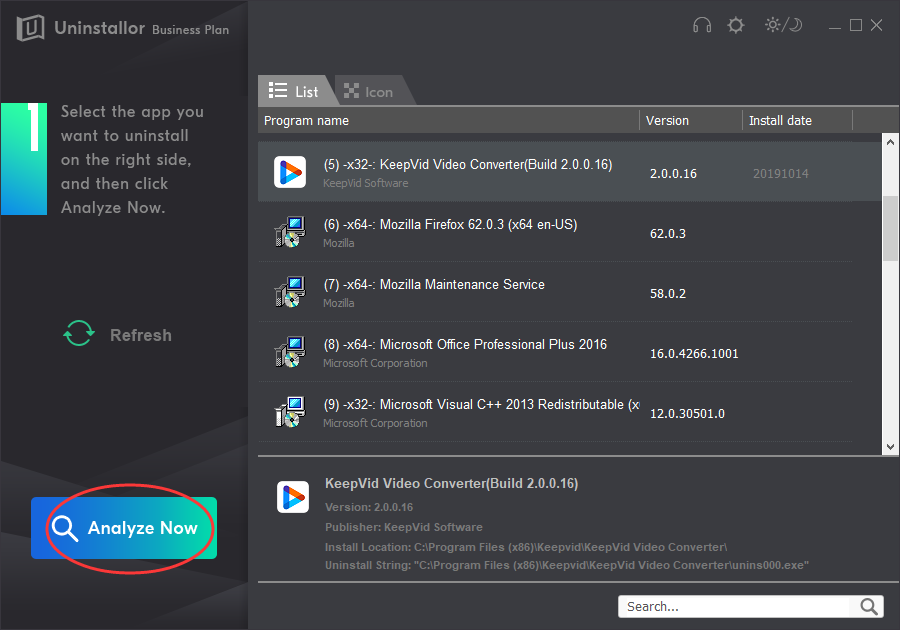Viewport: 900px width, 630px height.
Task: Click Microsoft Office Professional Plus icon
Action: pos(290,352)
